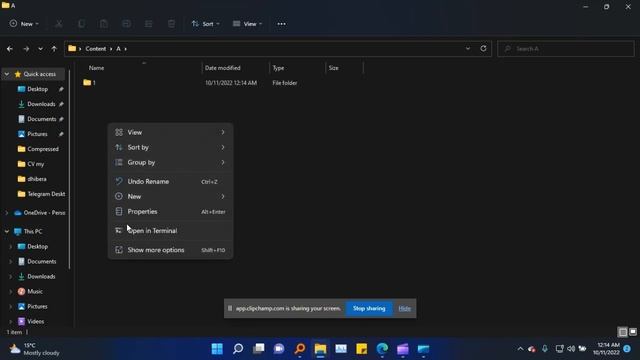Open Task View on the taskbar
The height and width of the screenshot is (360, 640).
259,349
